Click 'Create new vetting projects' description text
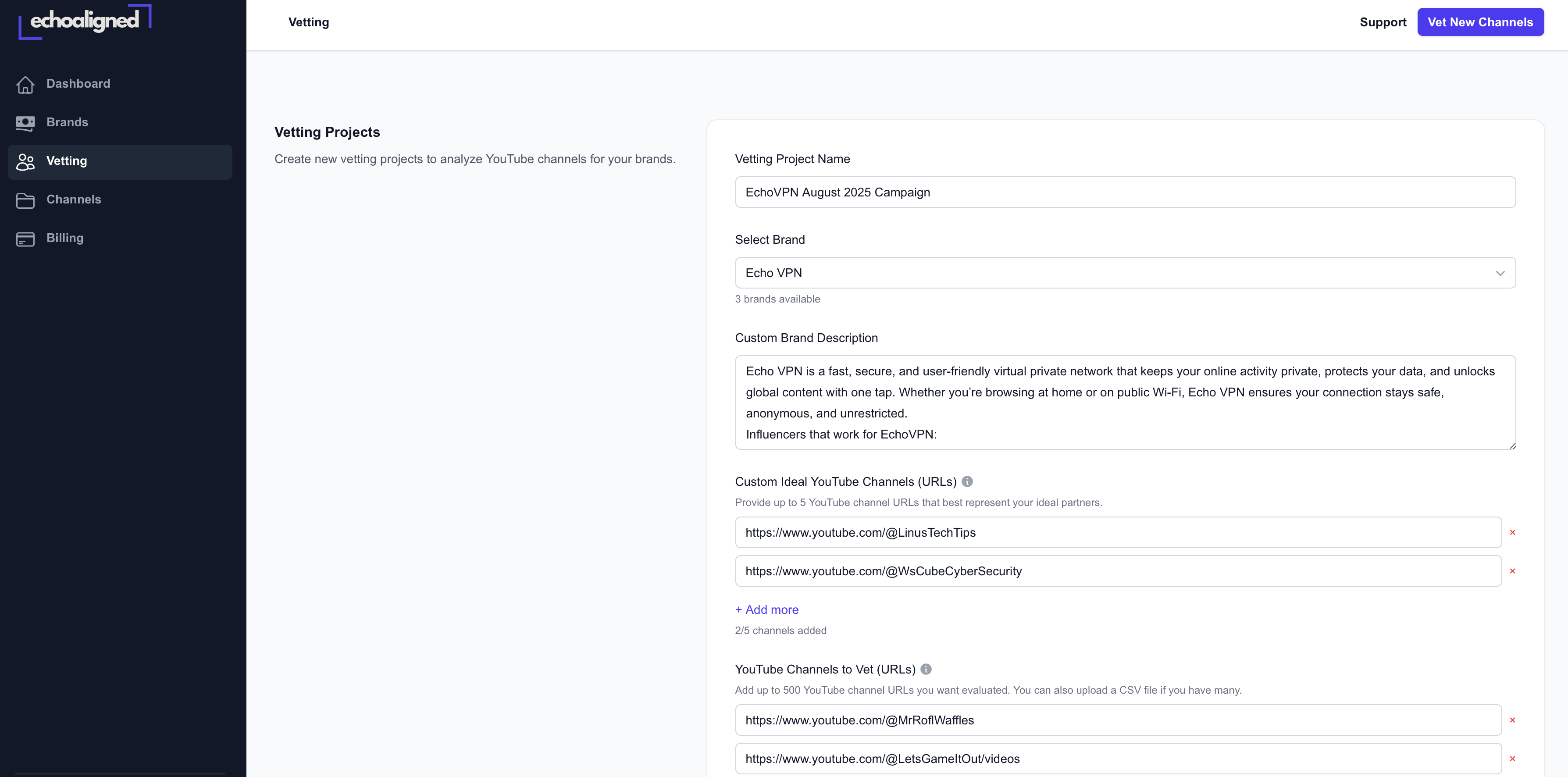 tap(475, 159)
